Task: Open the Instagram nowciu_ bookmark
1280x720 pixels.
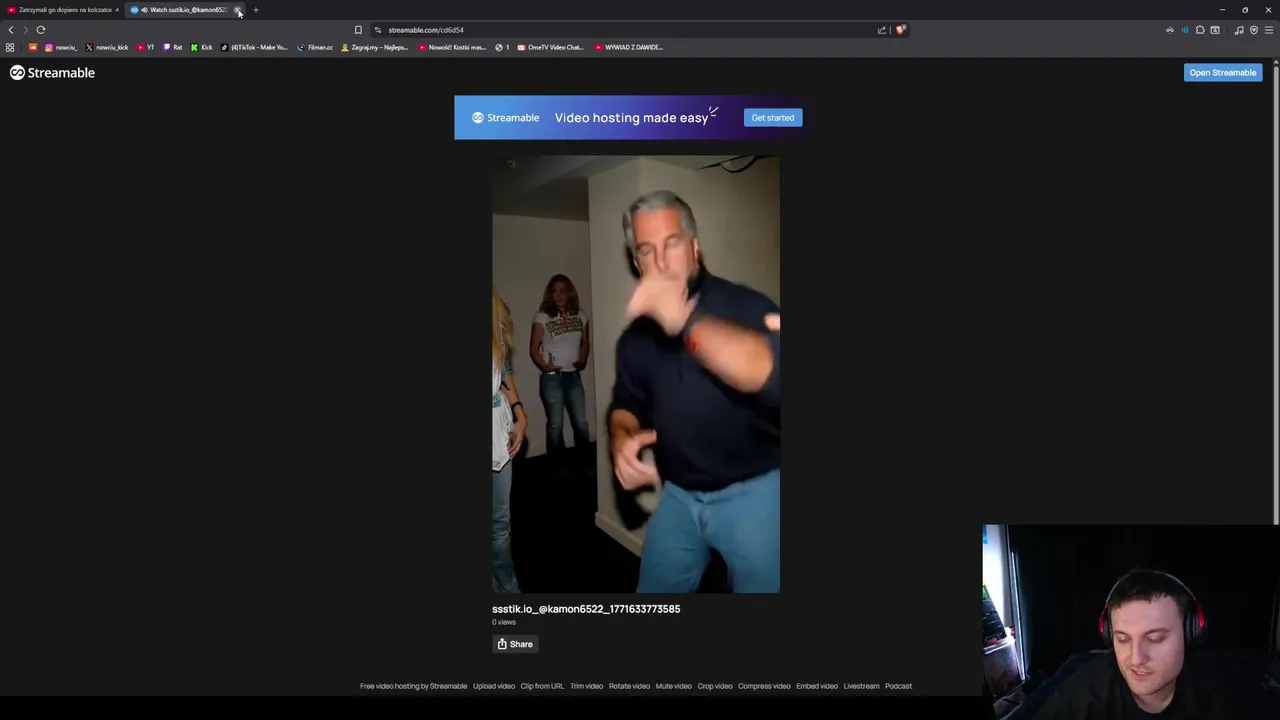Action: [61, 47]
